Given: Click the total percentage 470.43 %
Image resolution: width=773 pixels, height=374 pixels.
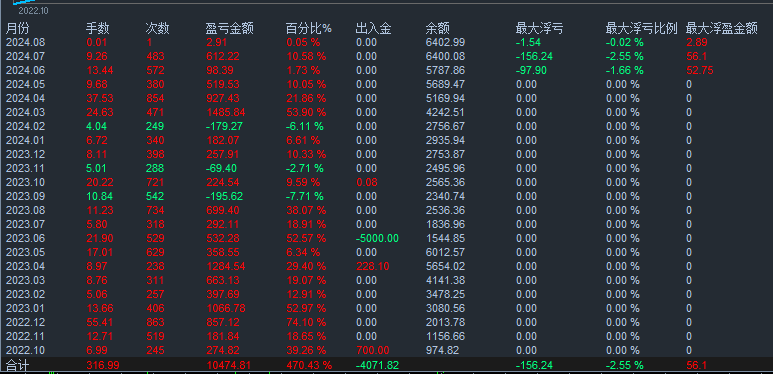Looking at the screenshot, I should tap(309, 366).
